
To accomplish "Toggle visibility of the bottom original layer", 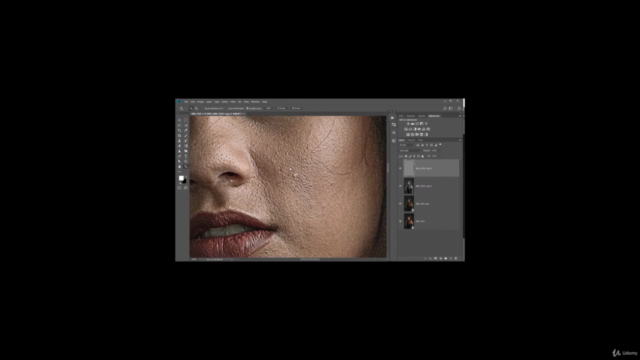I will (400, 221).
